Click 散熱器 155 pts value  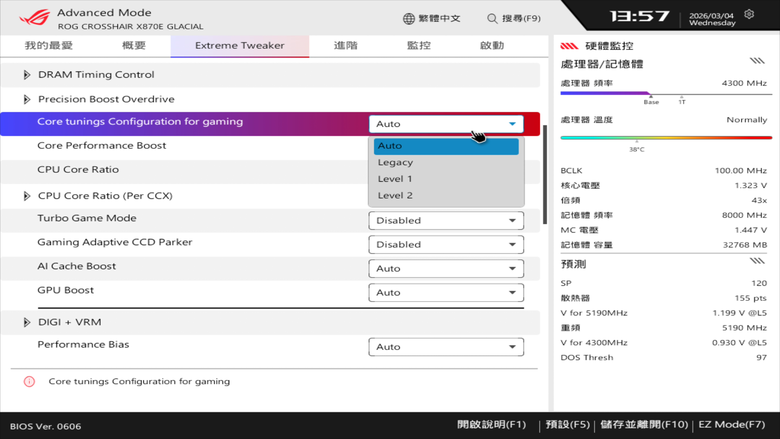pyautogui.click(x=751, y=298)
